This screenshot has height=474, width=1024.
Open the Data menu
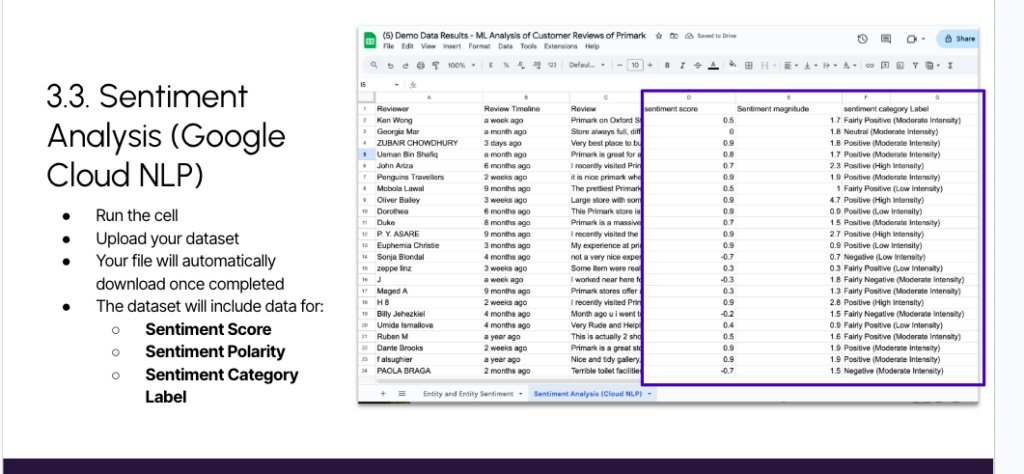[x=505, y=46]
